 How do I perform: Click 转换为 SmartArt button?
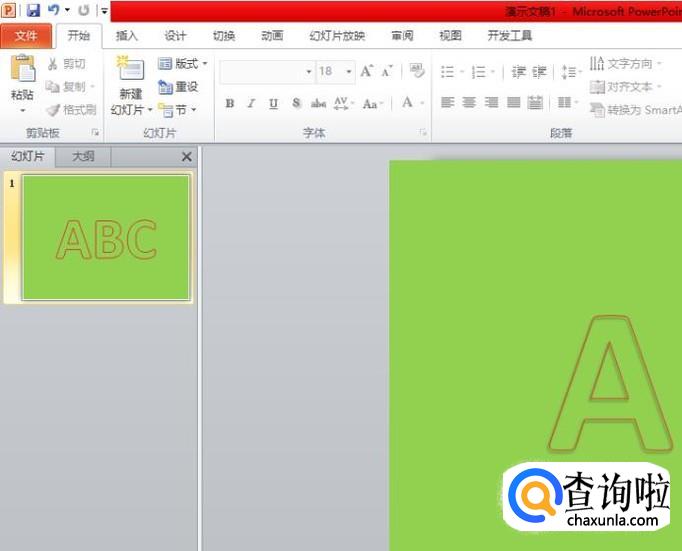tap(635, 110)
